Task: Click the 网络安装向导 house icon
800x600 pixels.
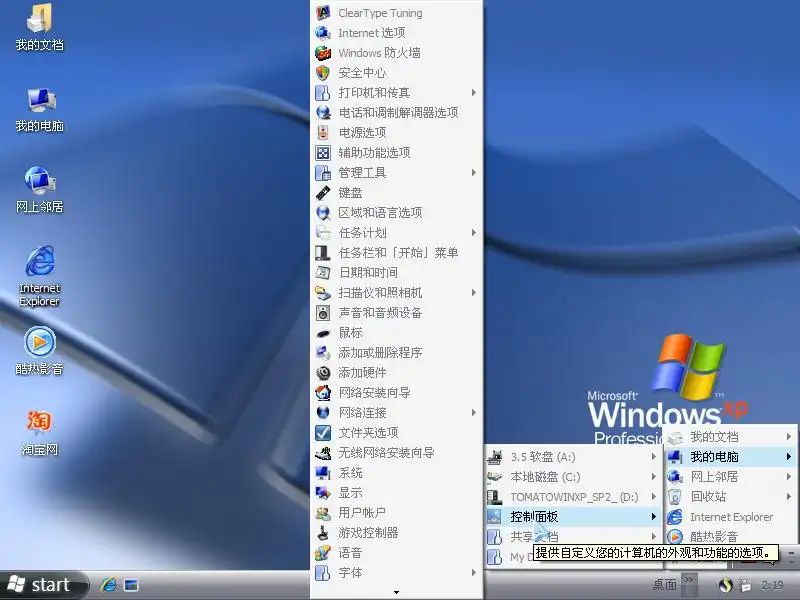Action: click(x=323, y=393)
